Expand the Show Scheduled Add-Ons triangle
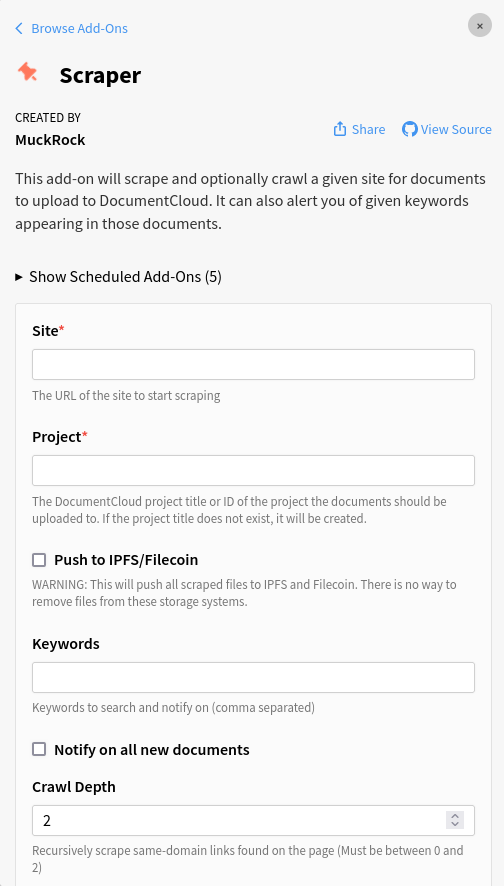Image resolution: width=504 pixels, height=886 pixels. 19,277
